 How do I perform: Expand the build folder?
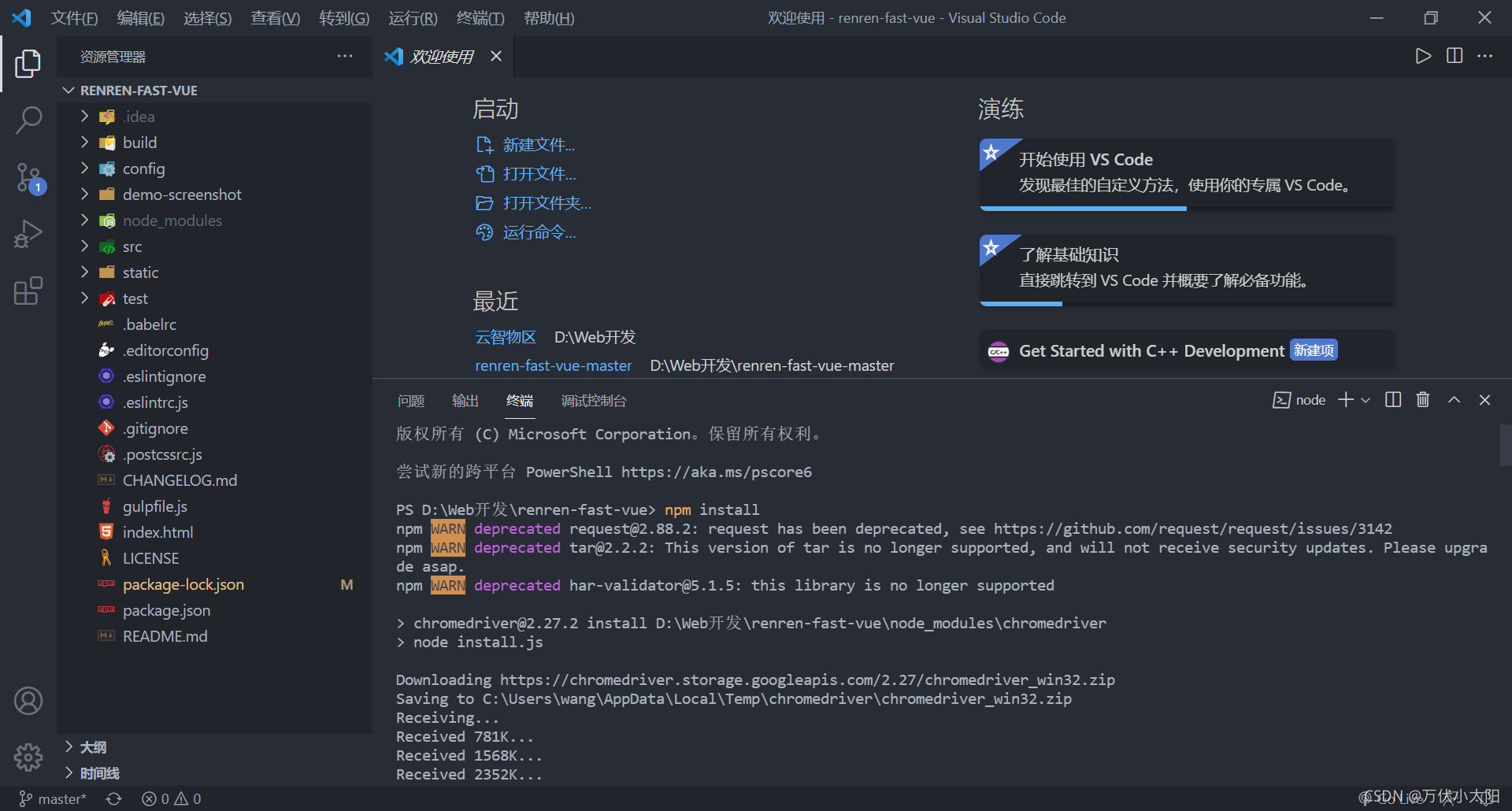(214, 143)
